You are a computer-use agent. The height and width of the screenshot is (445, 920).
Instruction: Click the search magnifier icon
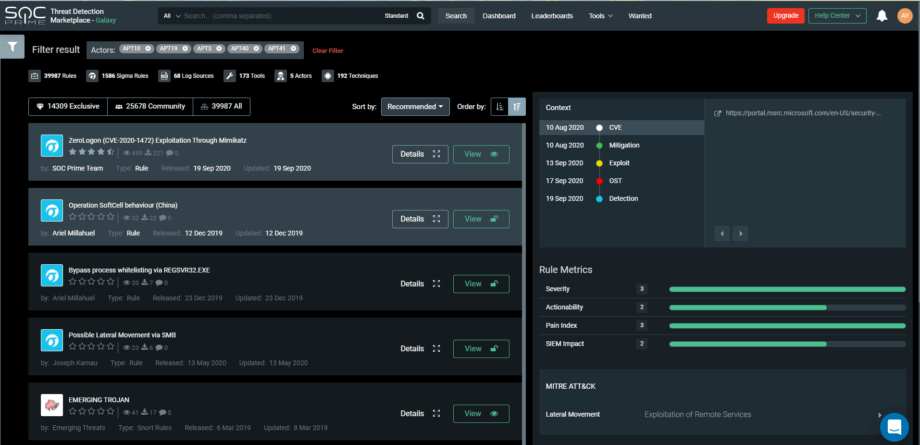(x=420, y=16)
